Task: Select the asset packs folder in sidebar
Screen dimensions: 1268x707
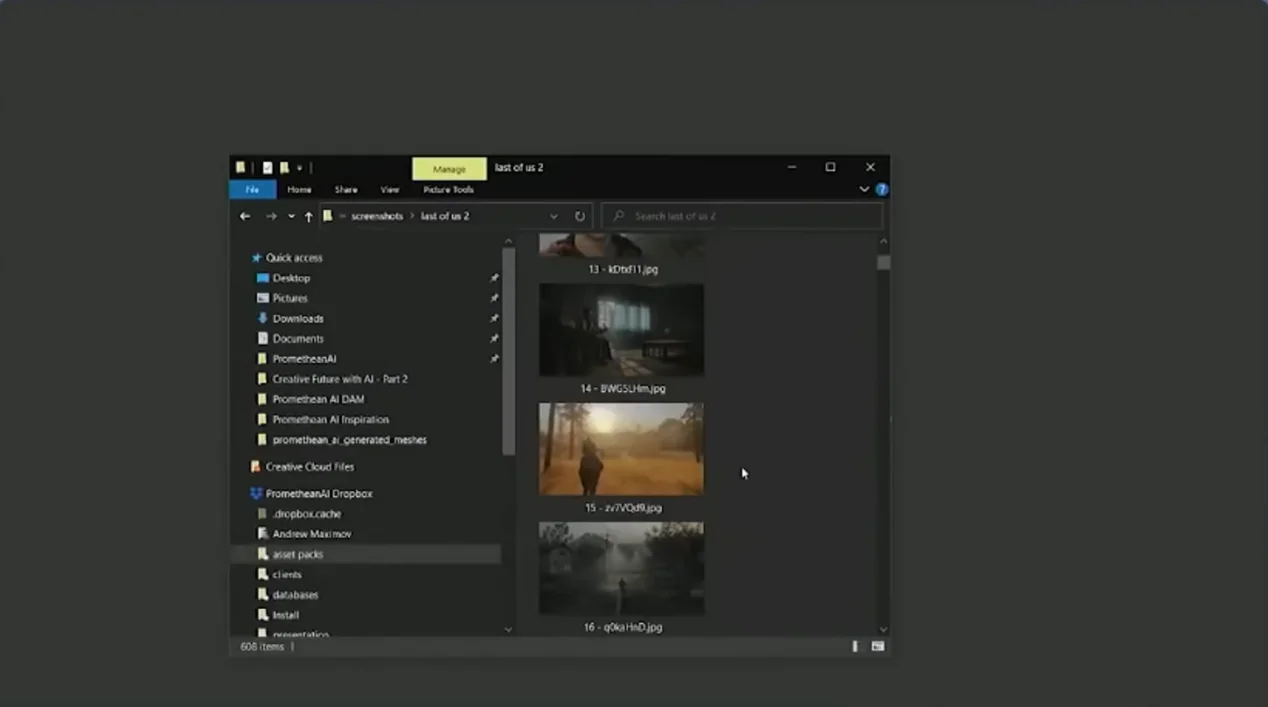Action: click(x=297, y=554)
